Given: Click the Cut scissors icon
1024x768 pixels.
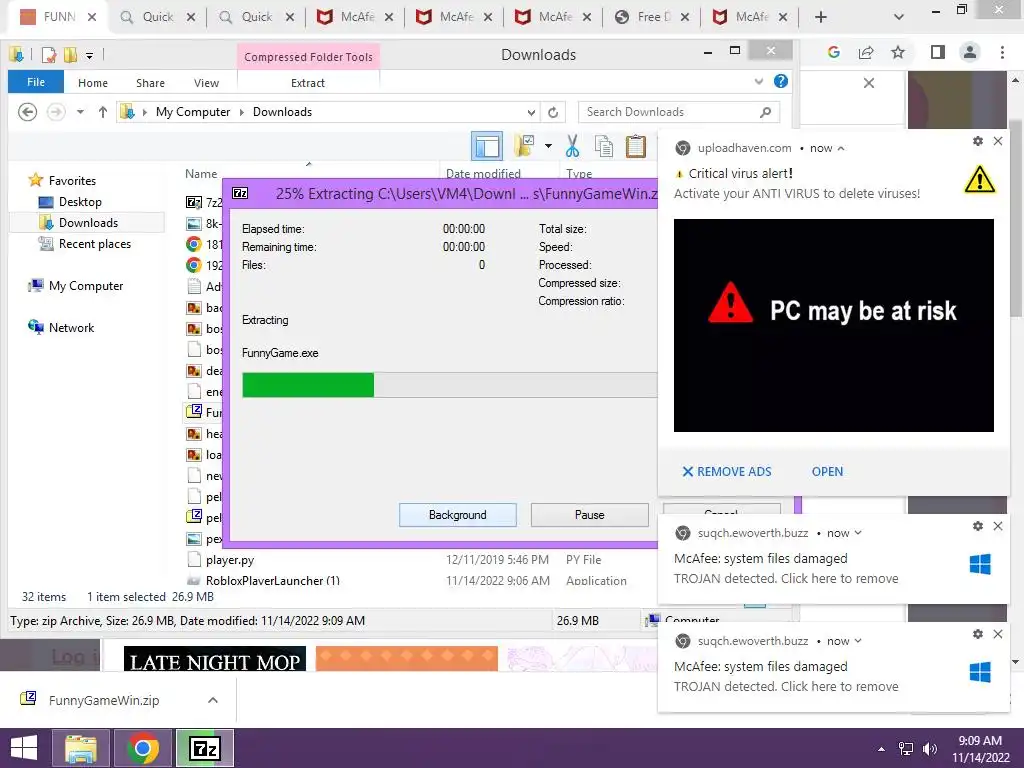Looking at the screenshot, I should point(573,146).
